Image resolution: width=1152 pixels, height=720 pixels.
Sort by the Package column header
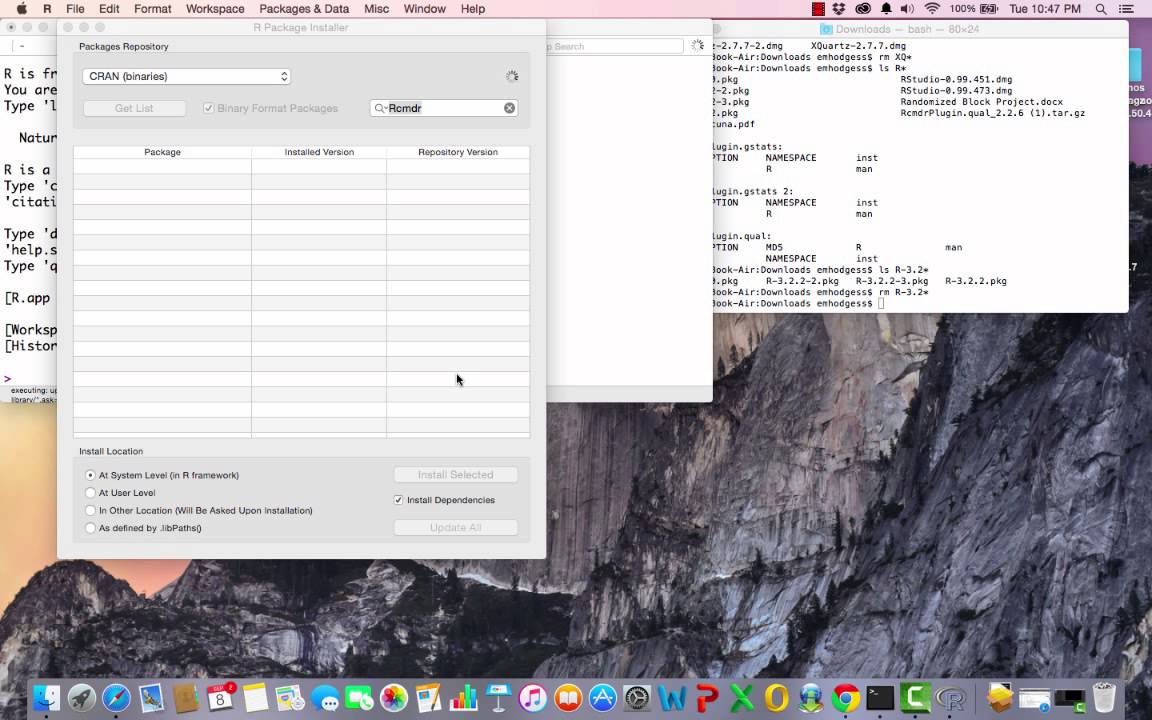(x=162, y=152)
